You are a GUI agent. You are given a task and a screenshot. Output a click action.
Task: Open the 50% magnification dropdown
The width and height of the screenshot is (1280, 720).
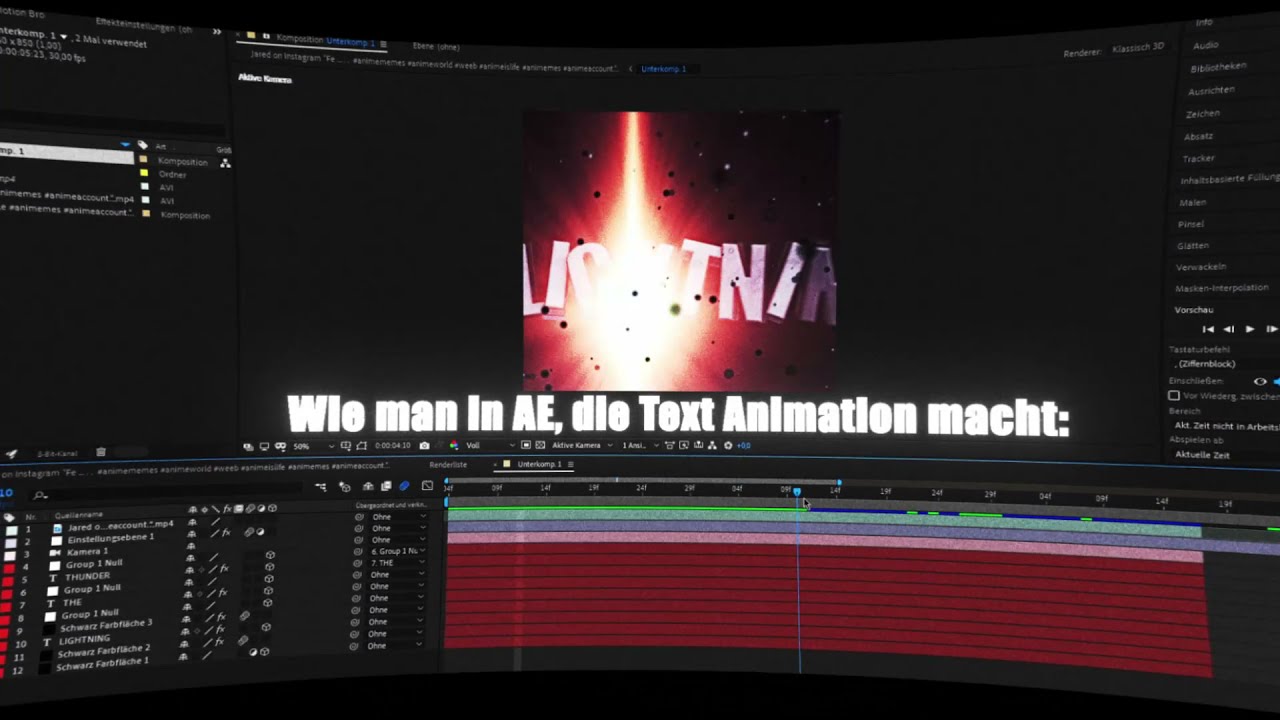pyautogui.click(x=313, y=446)
